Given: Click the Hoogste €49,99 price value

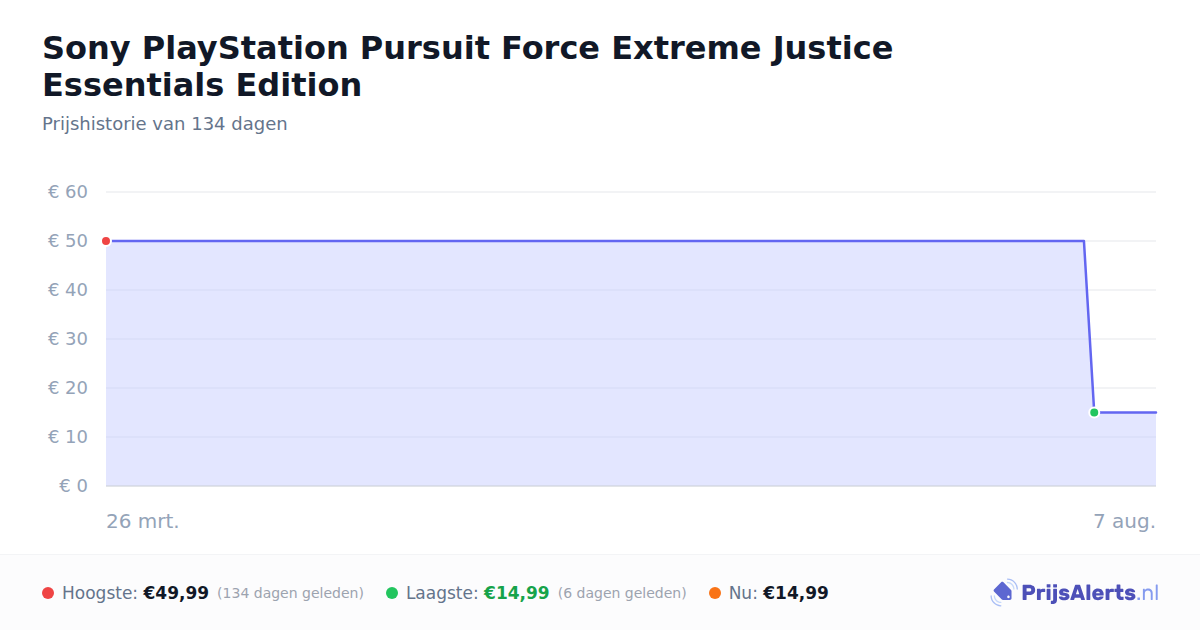Looking at the screenshot, I should [176, 593].
